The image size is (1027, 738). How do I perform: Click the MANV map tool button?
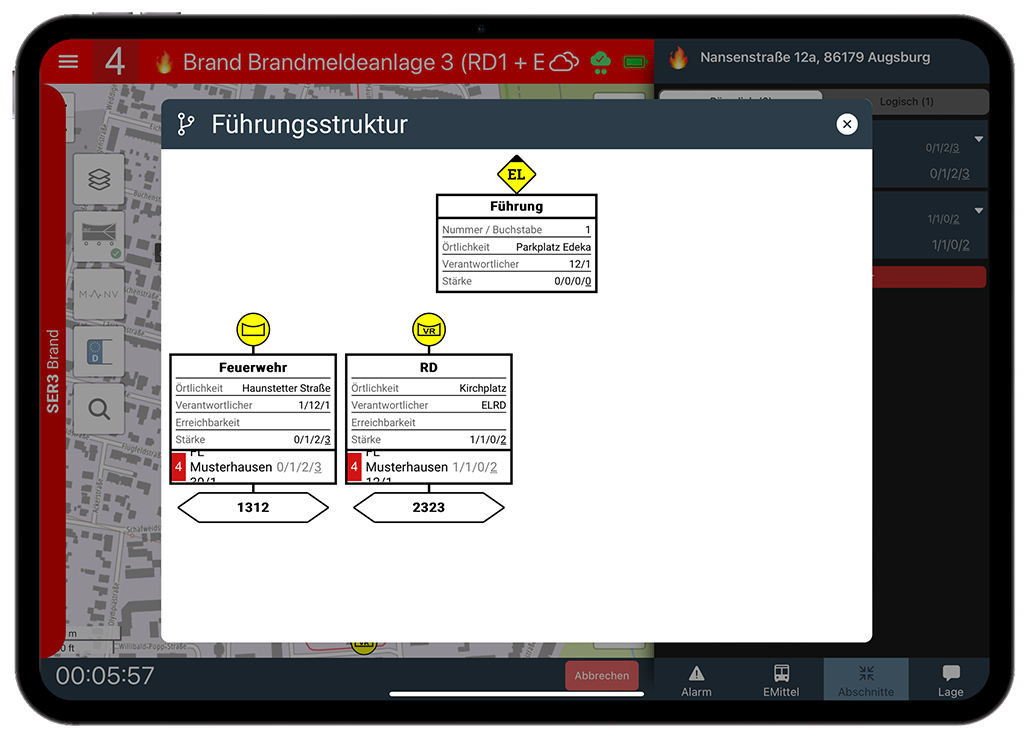[99, 294]
